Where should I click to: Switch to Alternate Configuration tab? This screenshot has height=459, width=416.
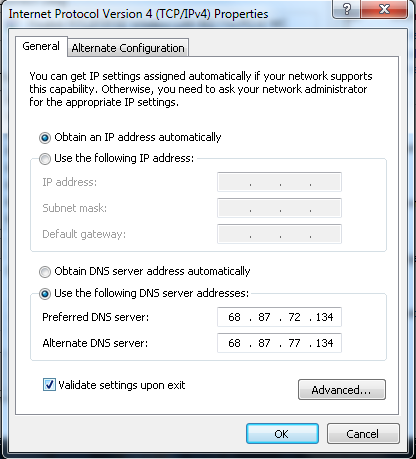click(x=128, y=48)
